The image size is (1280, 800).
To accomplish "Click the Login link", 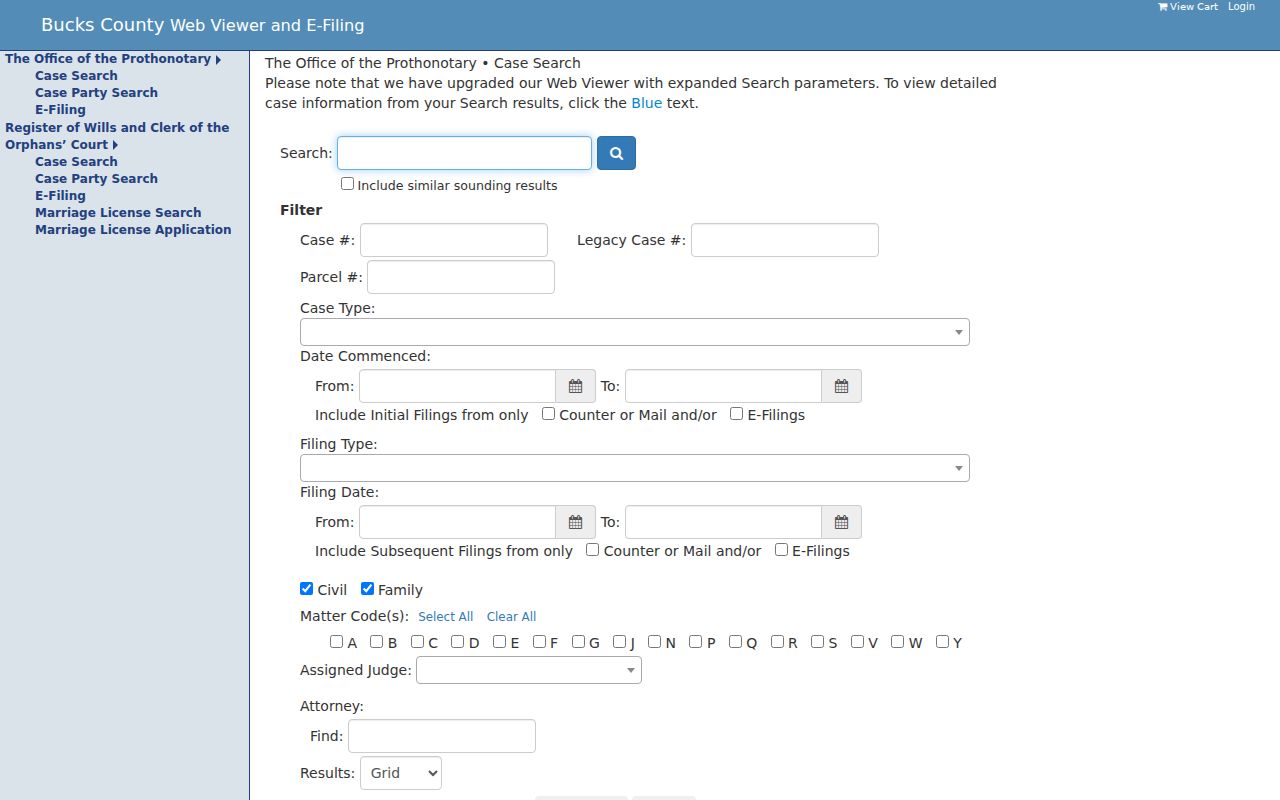I will (x=1241, y=7).
